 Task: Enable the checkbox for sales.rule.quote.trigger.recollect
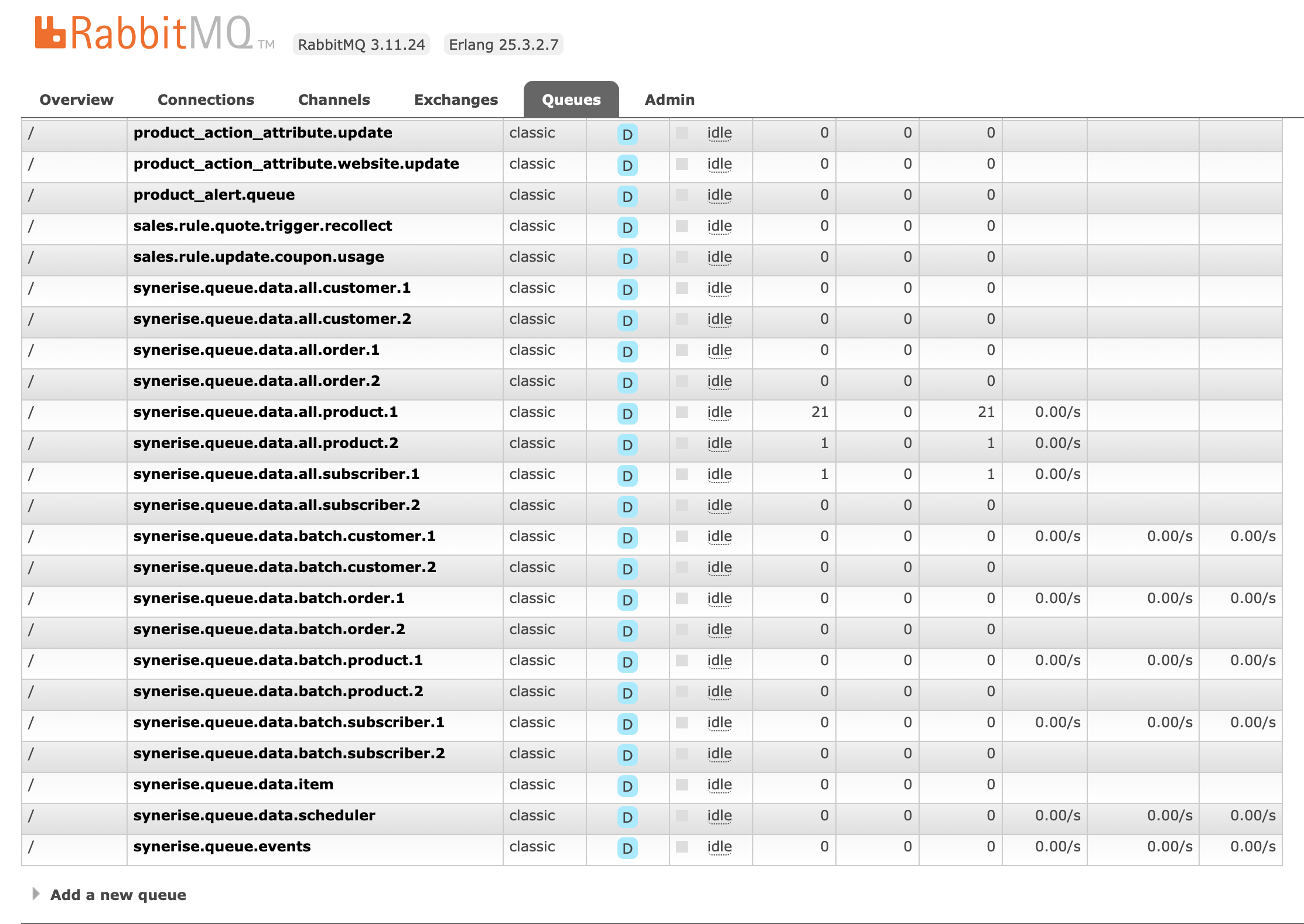point(681,225)
